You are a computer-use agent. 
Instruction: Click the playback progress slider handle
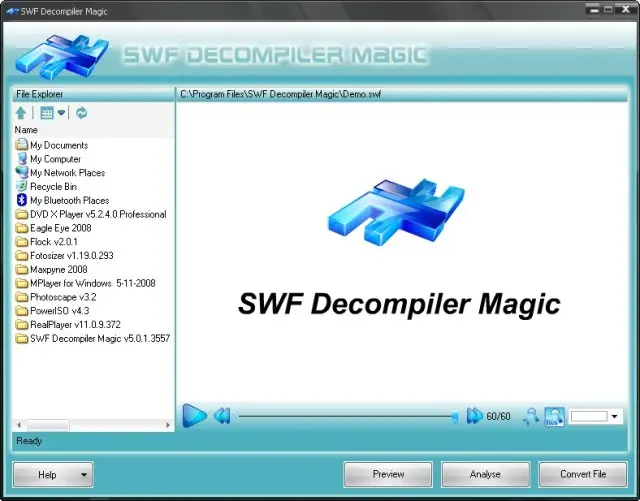pyautogui.click(x=454, y=417)
